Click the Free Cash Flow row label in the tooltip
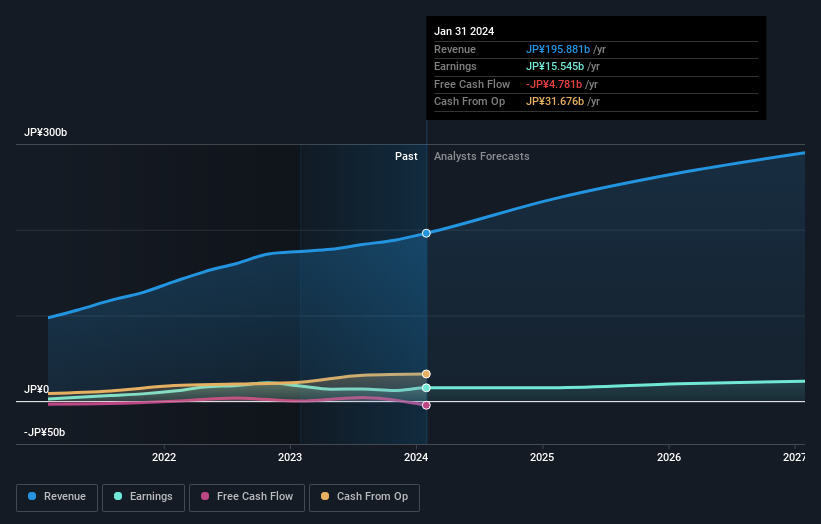This screenshot has height=524, width=821. (x=472, y=84)
